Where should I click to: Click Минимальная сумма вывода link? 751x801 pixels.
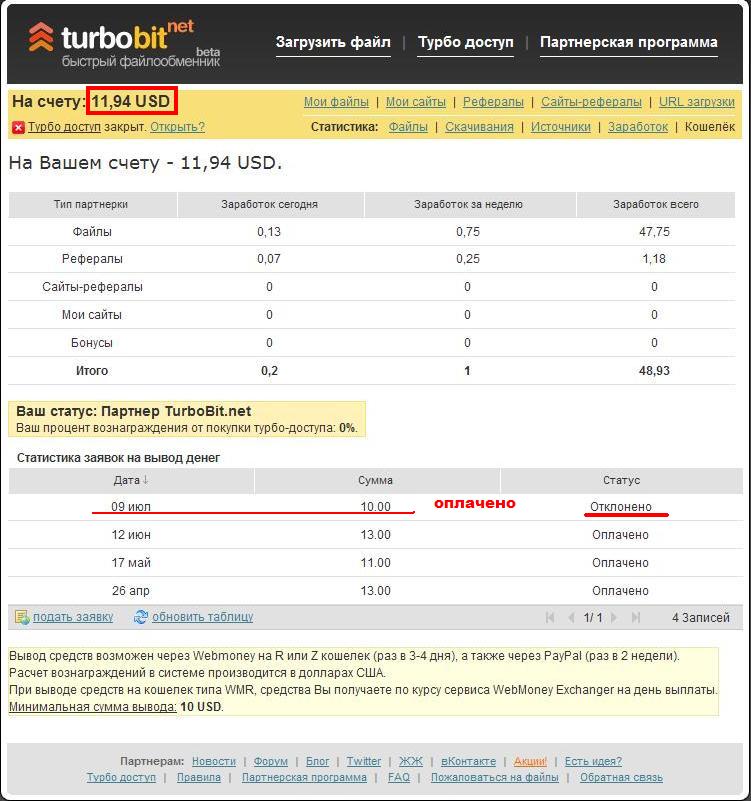(x=92, y=708)
